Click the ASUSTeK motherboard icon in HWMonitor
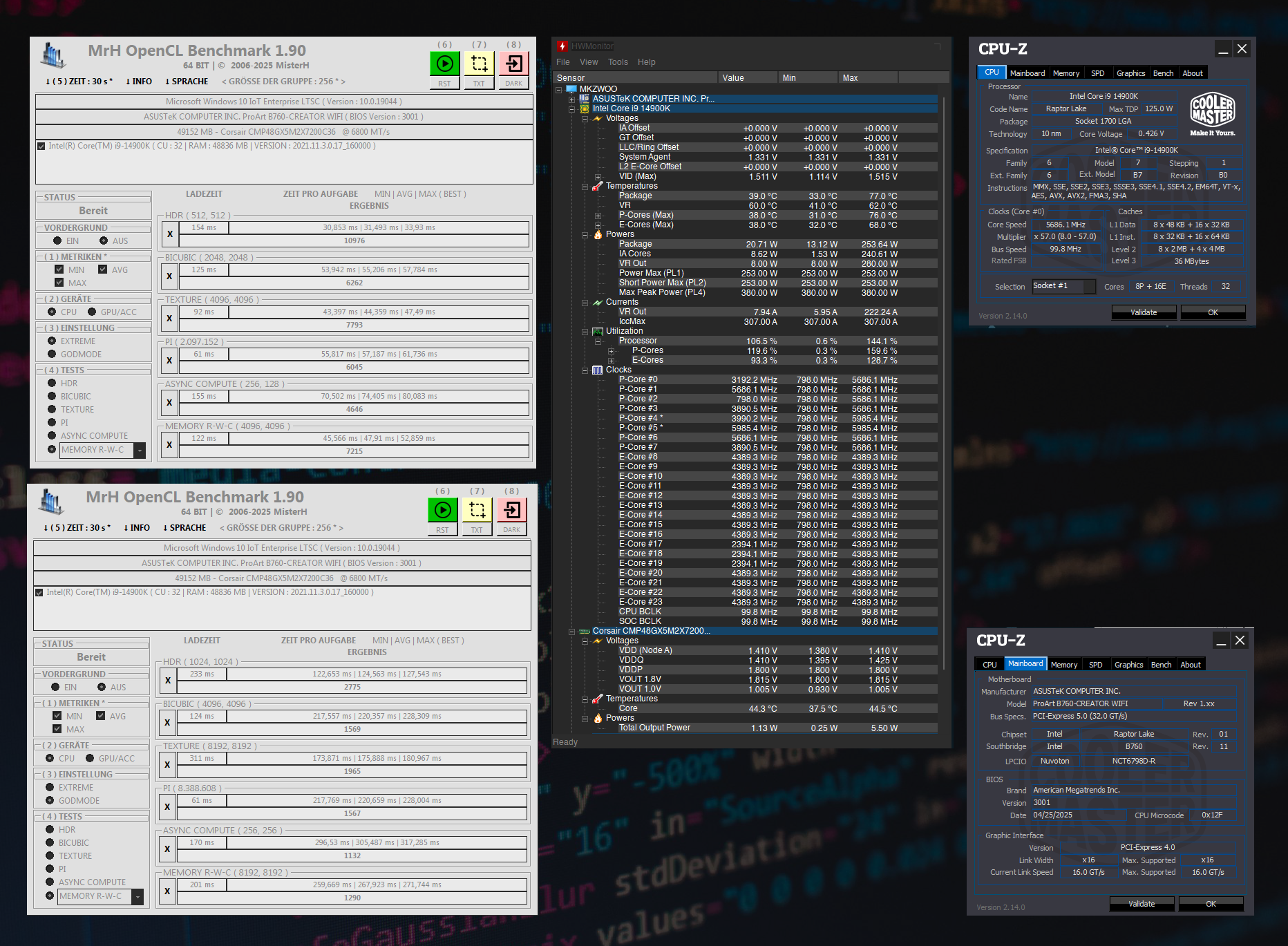This screenshot has width=1288, height=946. pos(585,99)
